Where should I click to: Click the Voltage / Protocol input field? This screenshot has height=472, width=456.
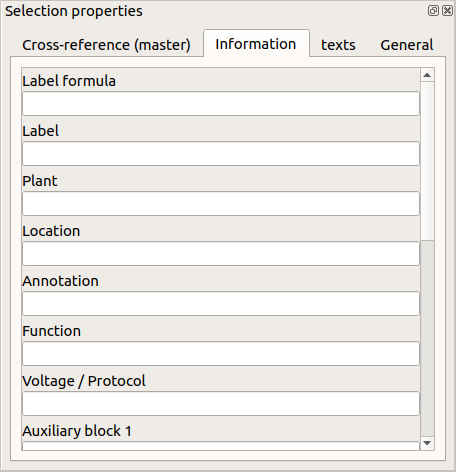(221, 404)
